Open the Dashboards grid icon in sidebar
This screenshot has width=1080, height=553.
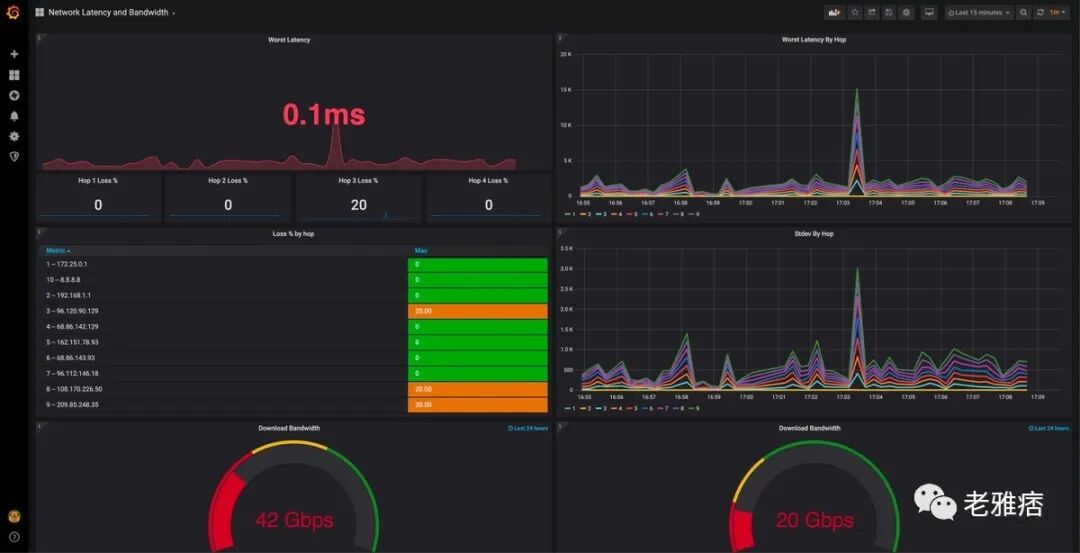tap(14, 75)
